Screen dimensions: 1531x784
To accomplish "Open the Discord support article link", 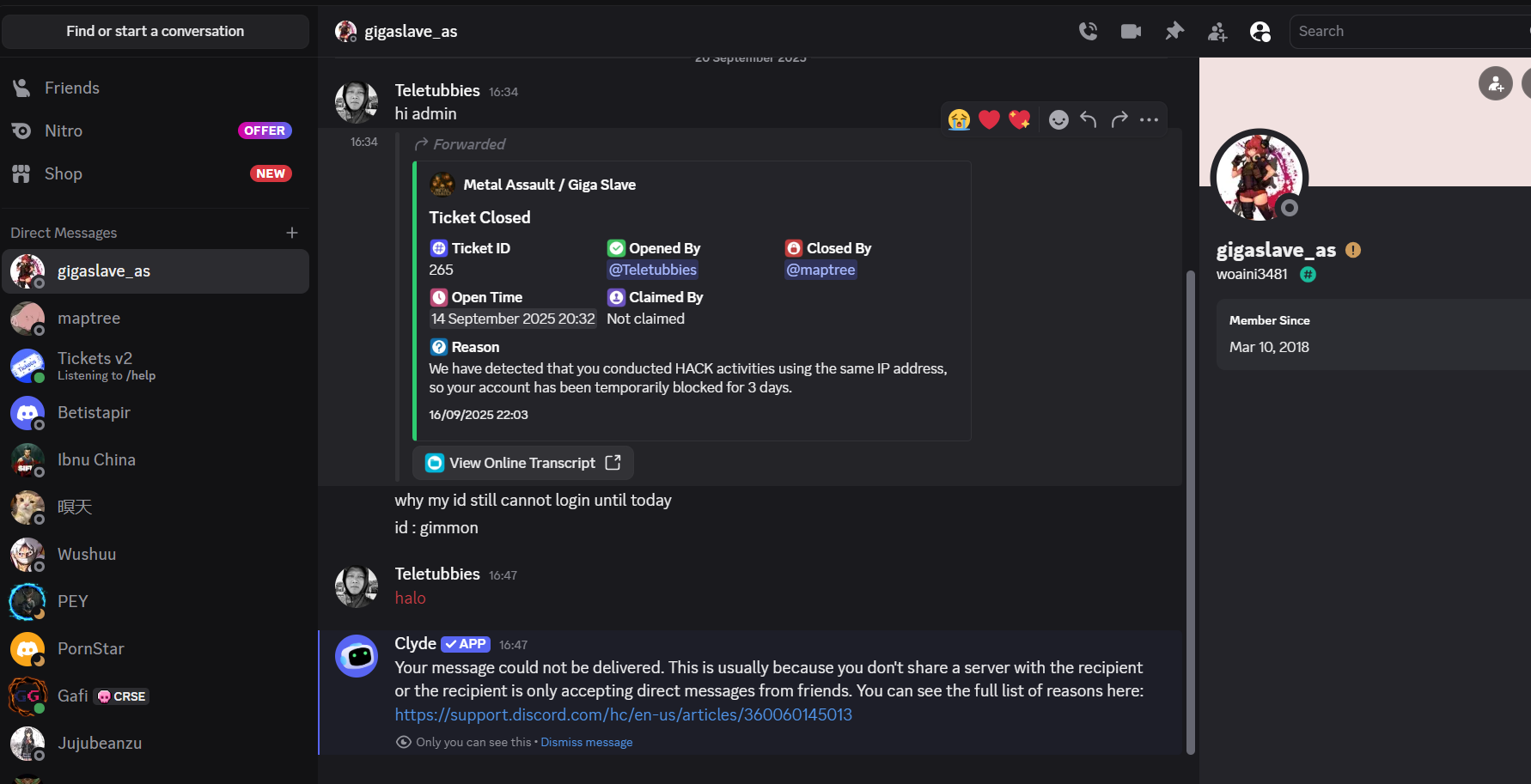I will pos(623,714).
